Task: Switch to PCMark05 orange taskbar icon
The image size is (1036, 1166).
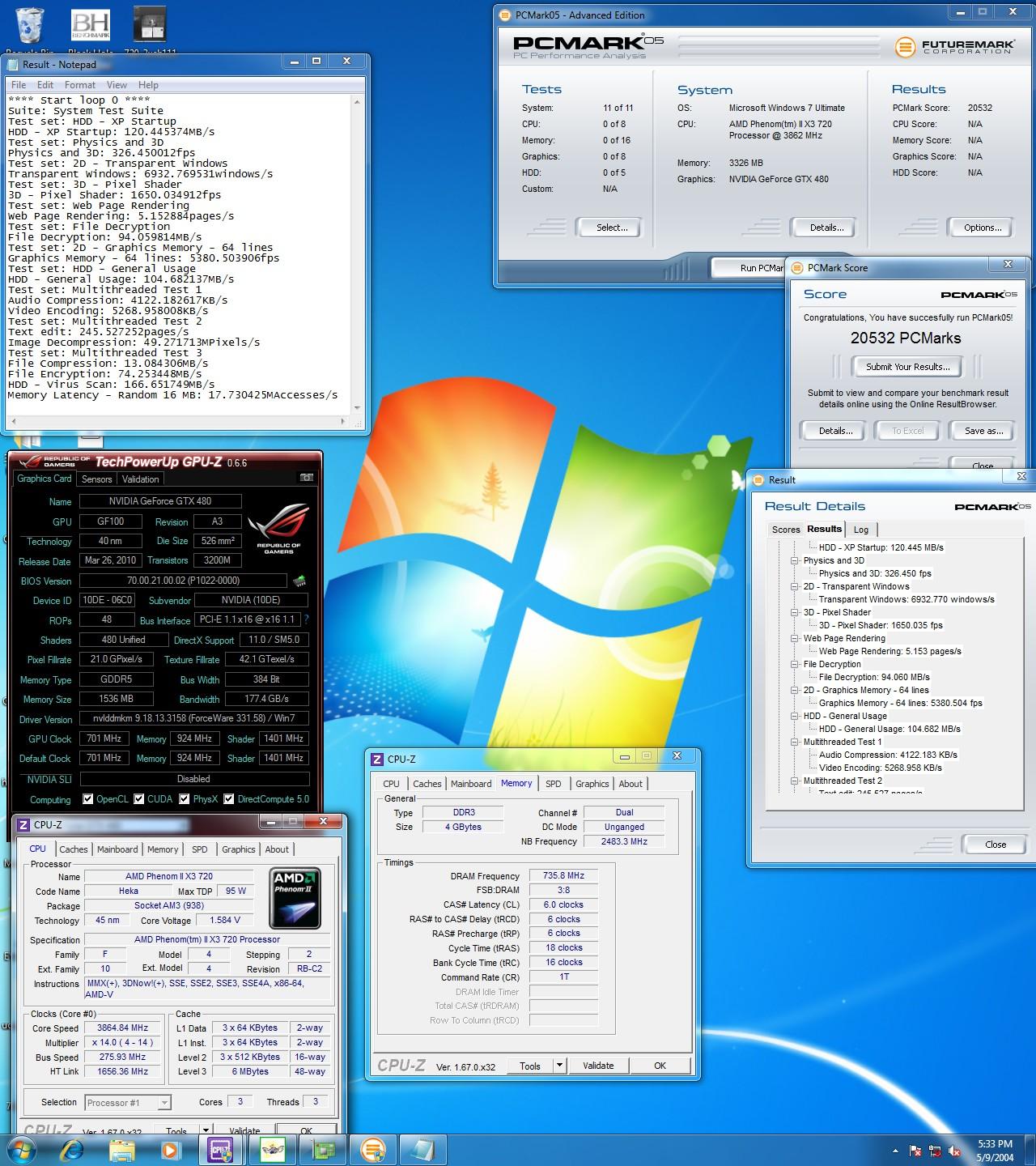Action: click(x=372, y=1150)
